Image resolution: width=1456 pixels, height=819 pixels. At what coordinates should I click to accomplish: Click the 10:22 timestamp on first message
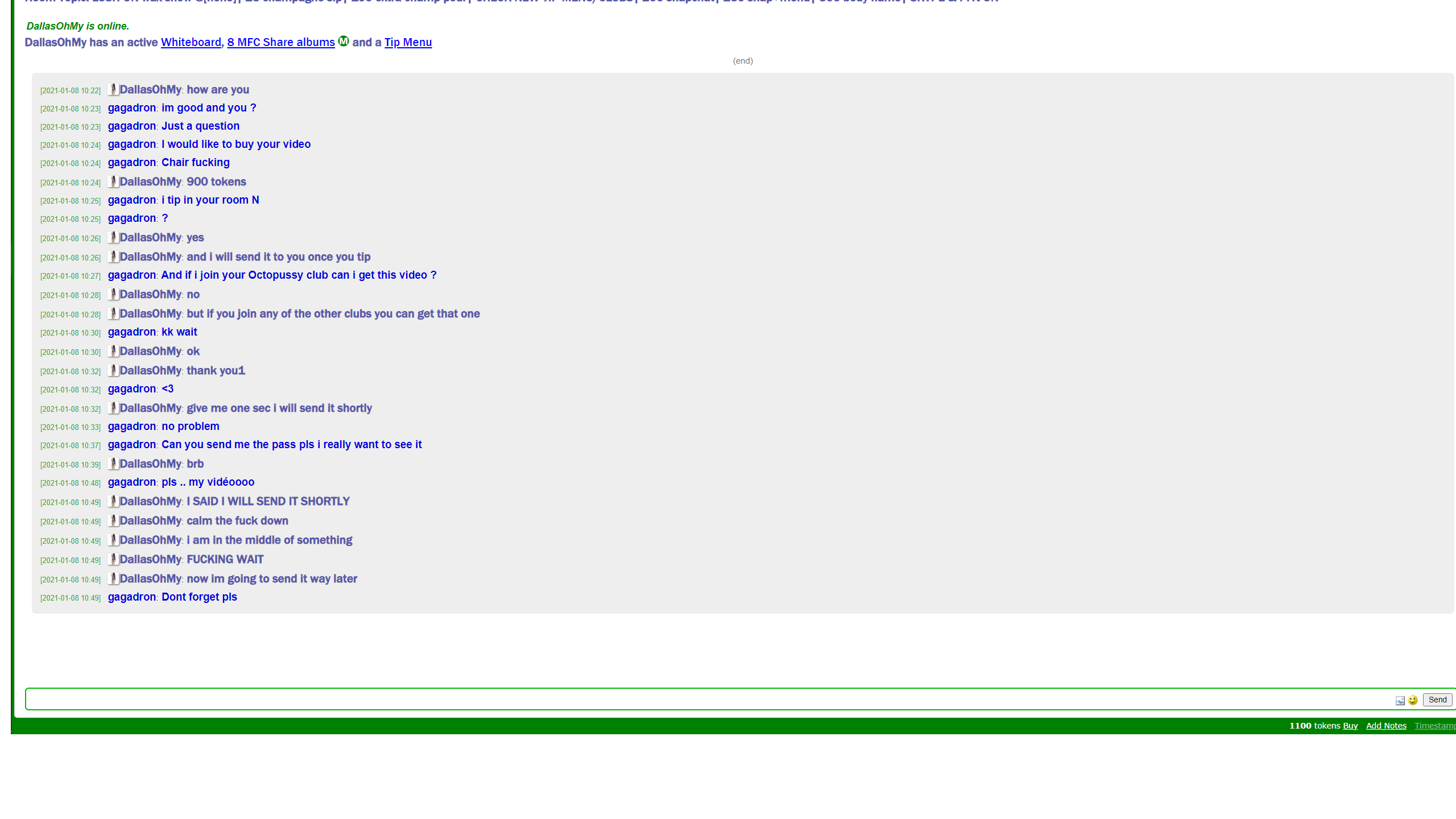click(x=70, y=90)
